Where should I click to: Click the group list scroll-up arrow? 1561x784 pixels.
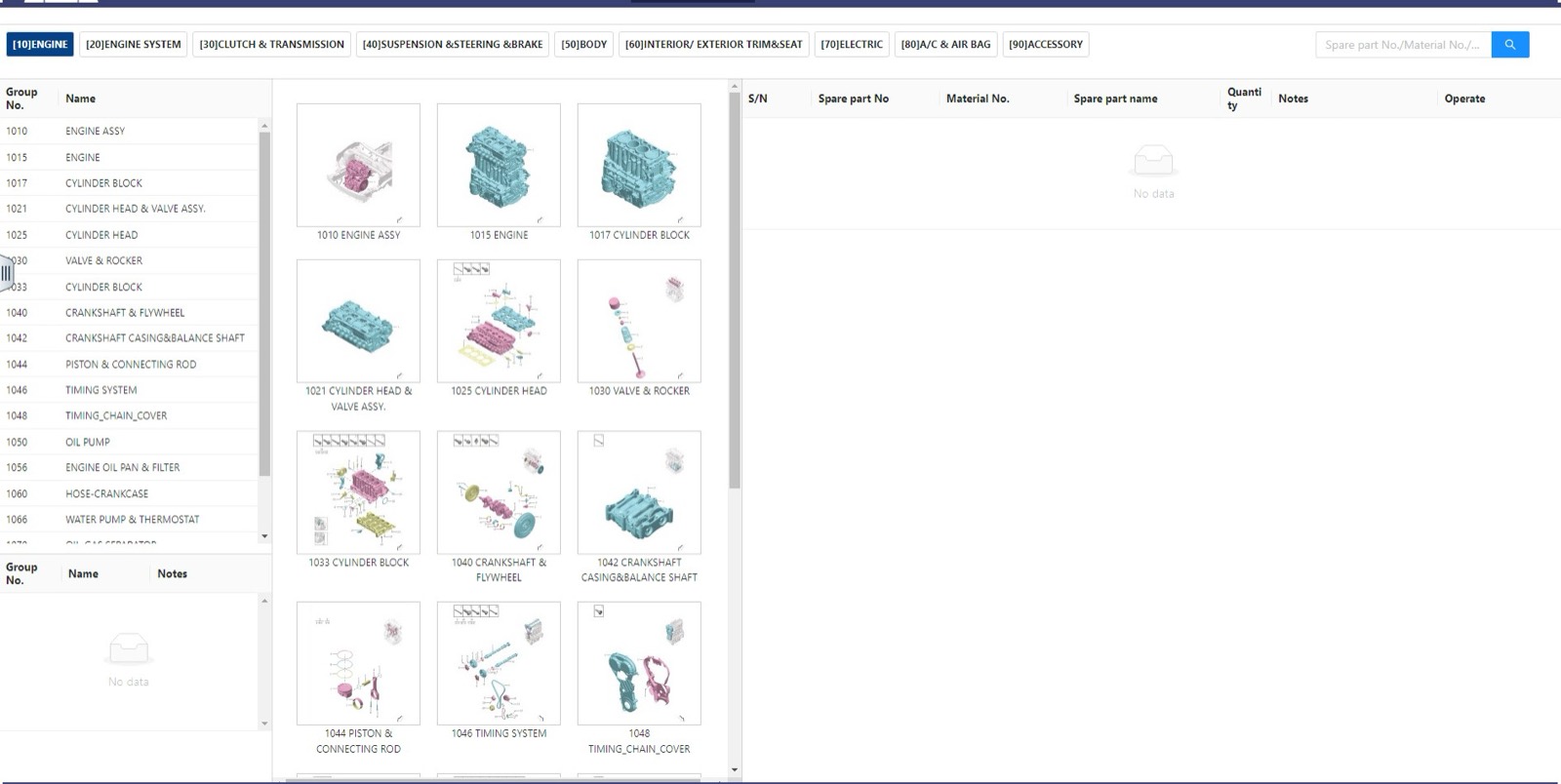264,126
